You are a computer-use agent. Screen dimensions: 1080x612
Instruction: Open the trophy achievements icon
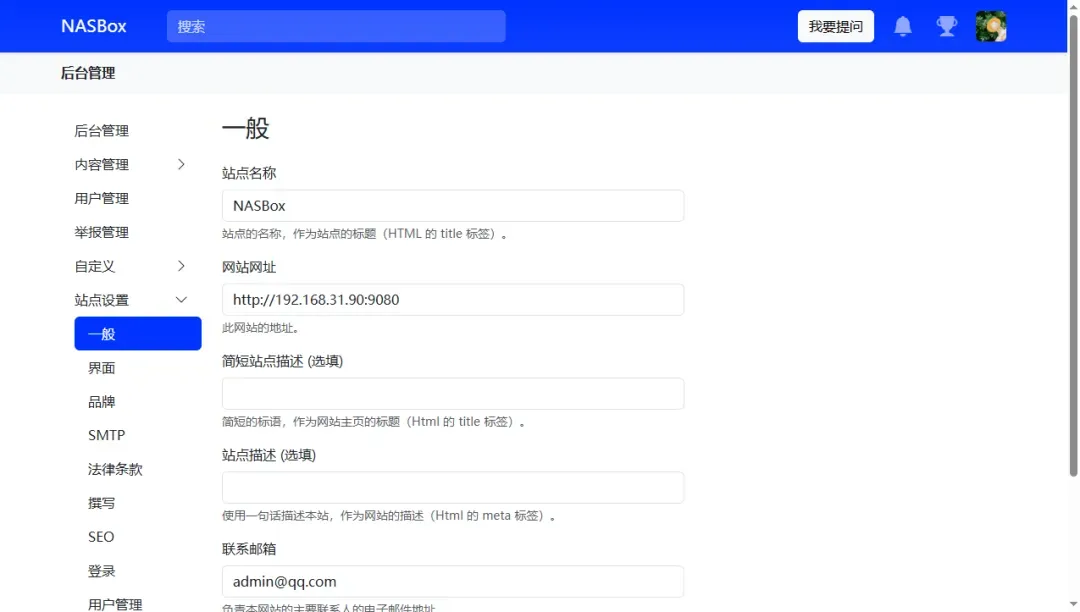click(946, 26)
